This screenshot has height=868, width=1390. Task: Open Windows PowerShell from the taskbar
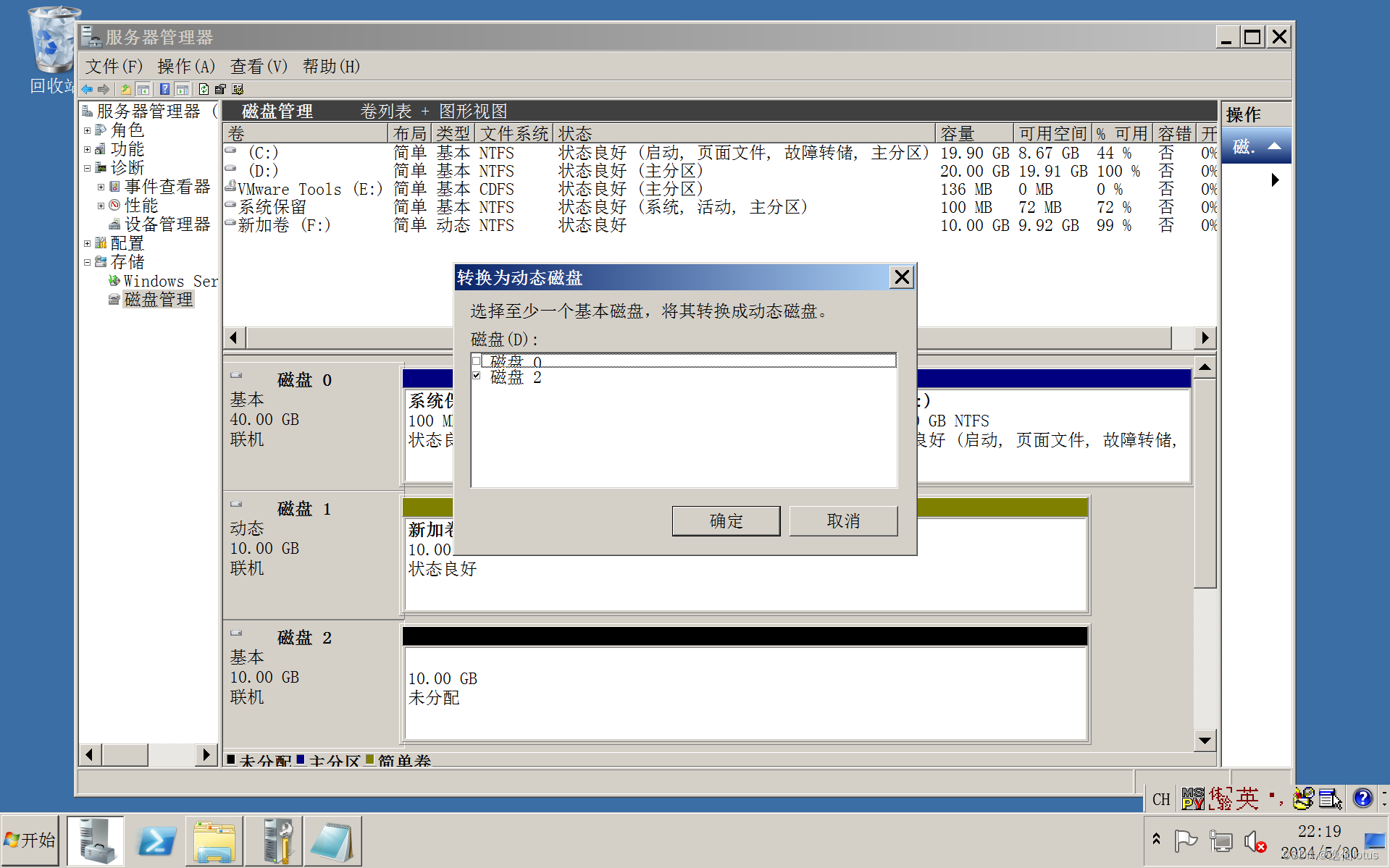pos(155,840)
